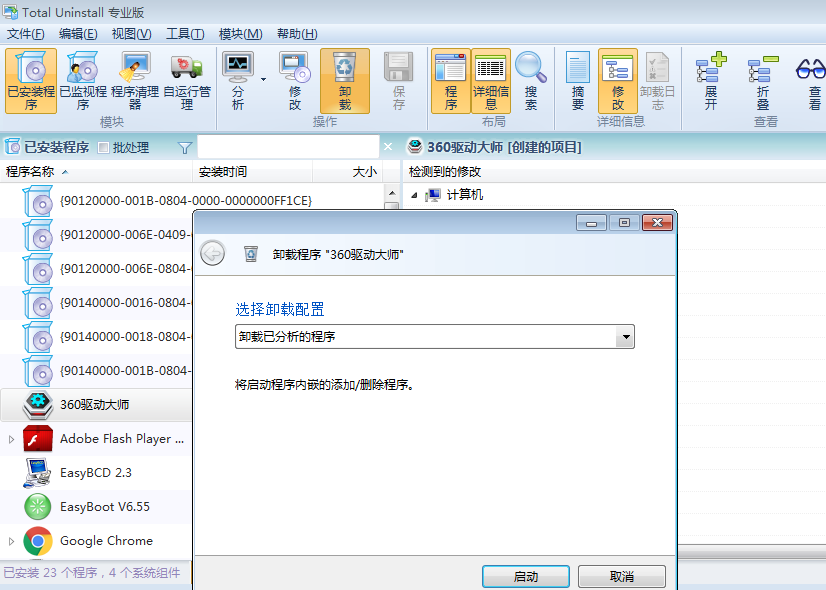This screenshot has height=590, width=826.
Task: Select EasyBCD 2.3 in program list
Action: tap(96, 473)
